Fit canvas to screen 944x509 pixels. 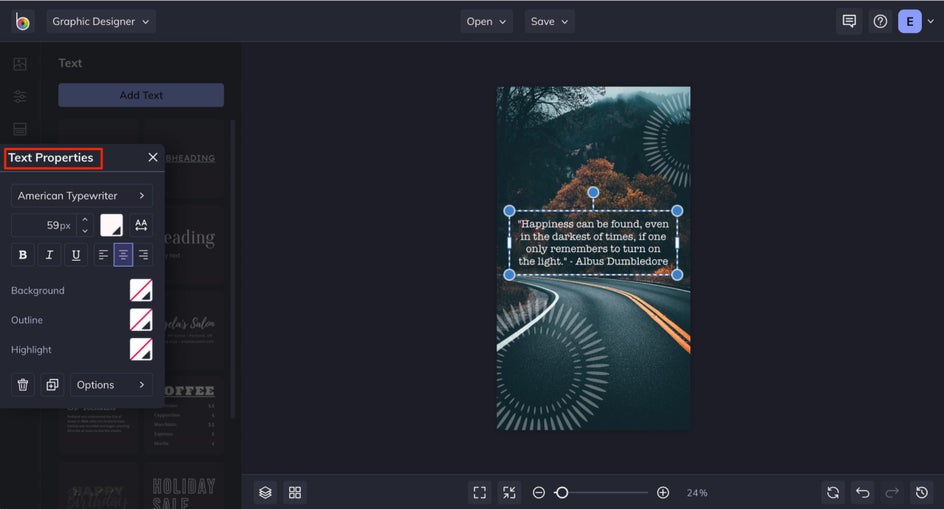(480, 493)
